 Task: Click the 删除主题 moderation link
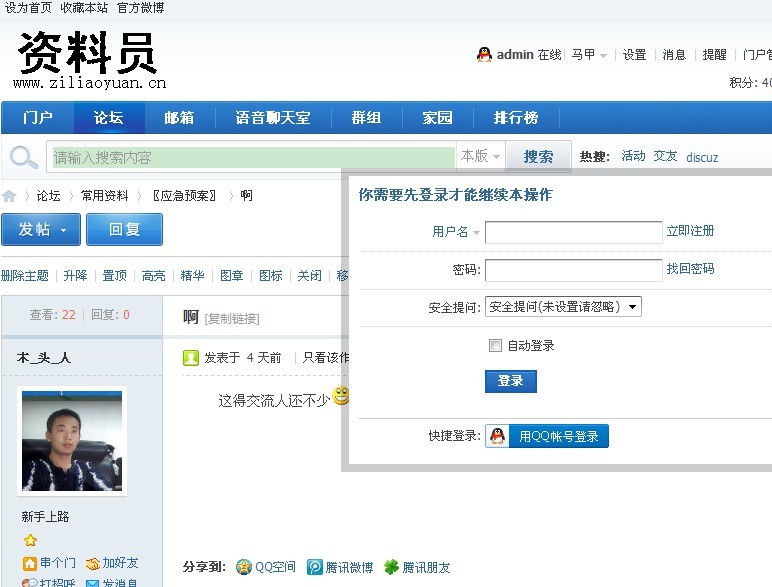coord(25,276)
